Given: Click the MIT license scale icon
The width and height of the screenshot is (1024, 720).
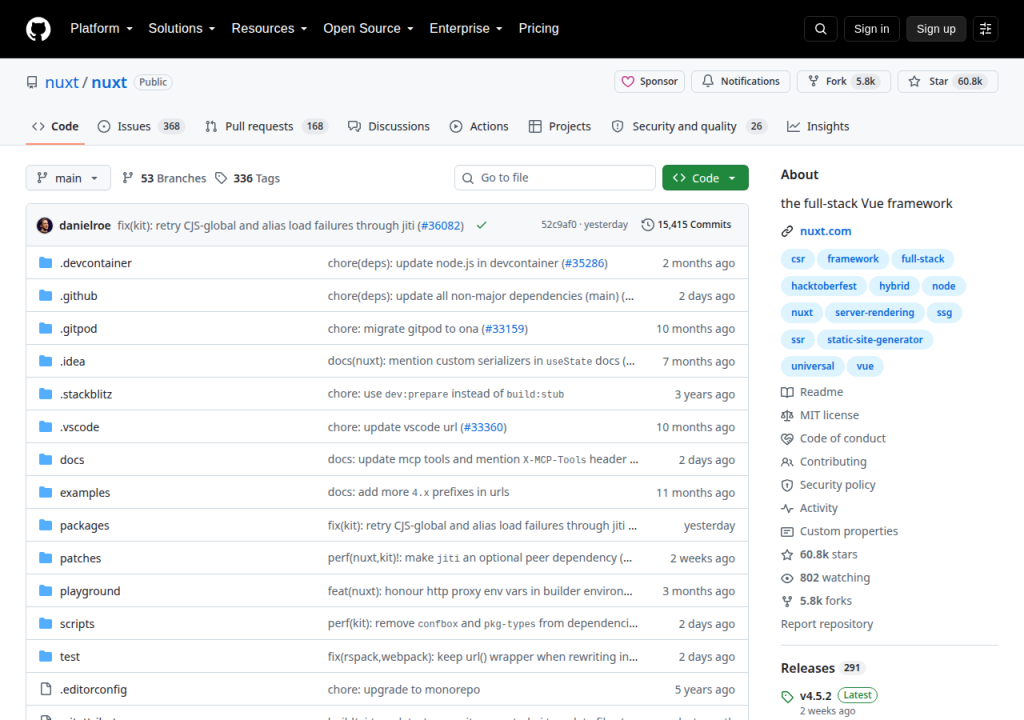Looking at the screenshot, I should [787, 416].
